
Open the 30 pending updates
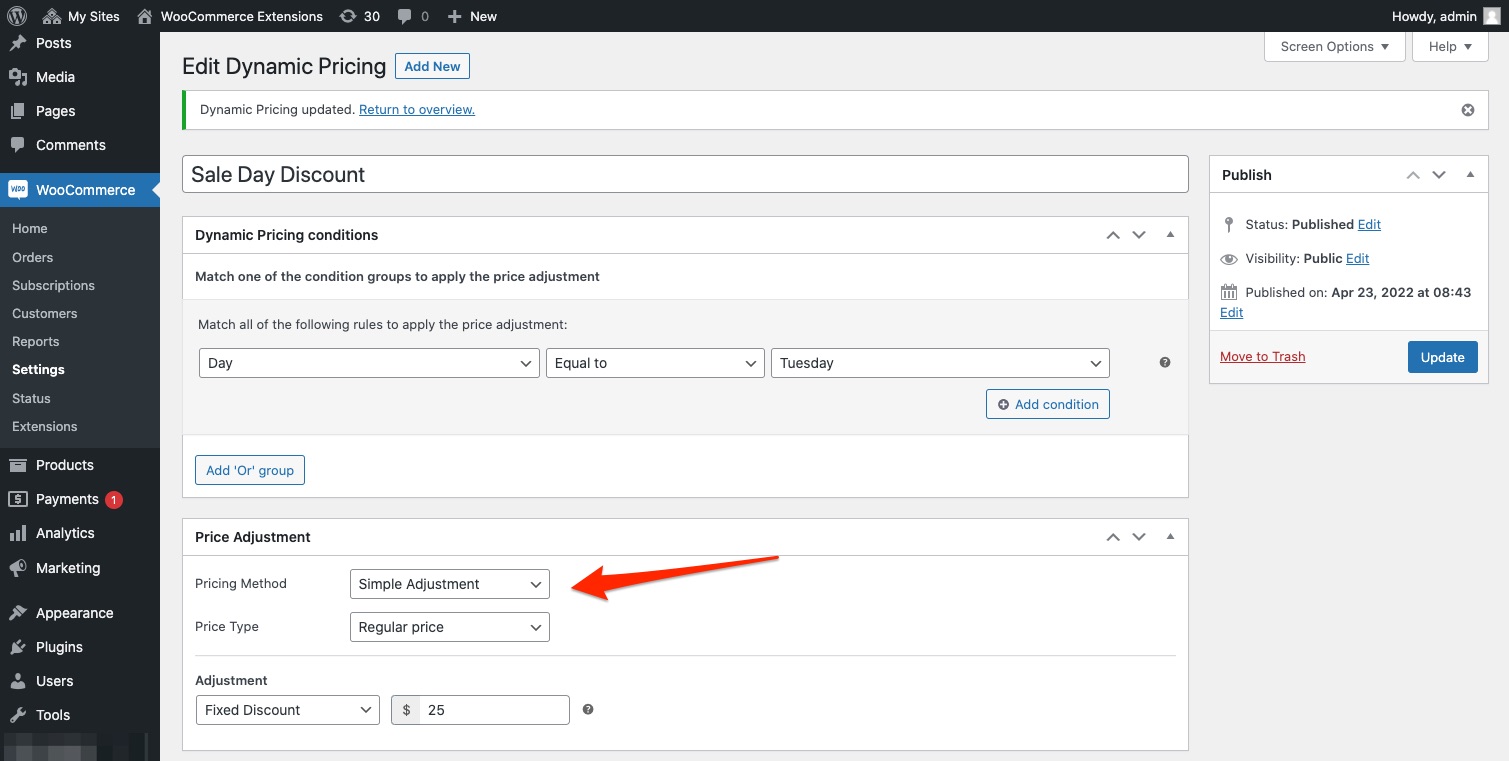(x=360, y=16)
